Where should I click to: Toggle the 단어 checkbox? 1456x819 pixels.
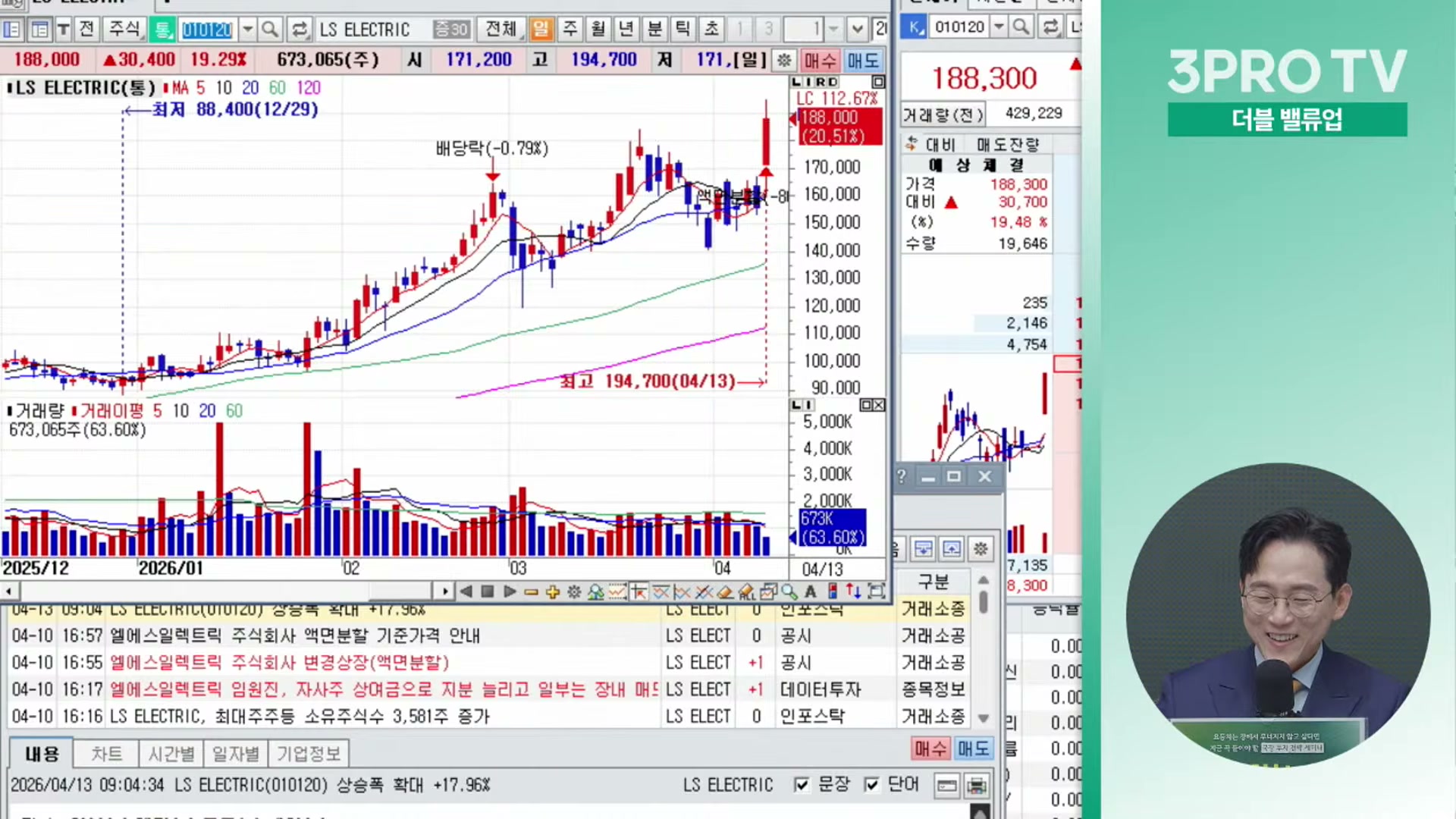872,785
